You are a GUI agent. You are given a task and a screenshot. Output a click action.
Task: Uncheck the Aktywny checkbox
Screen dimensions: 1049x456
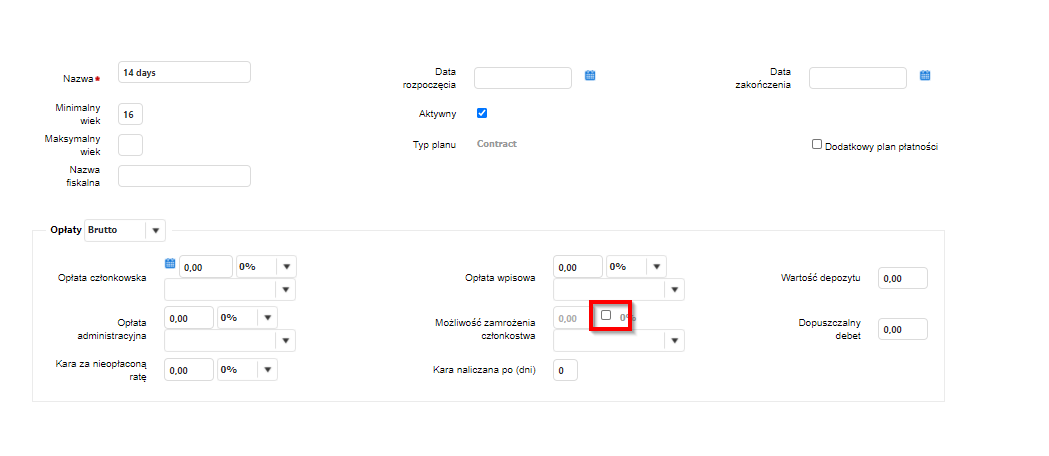482,113
